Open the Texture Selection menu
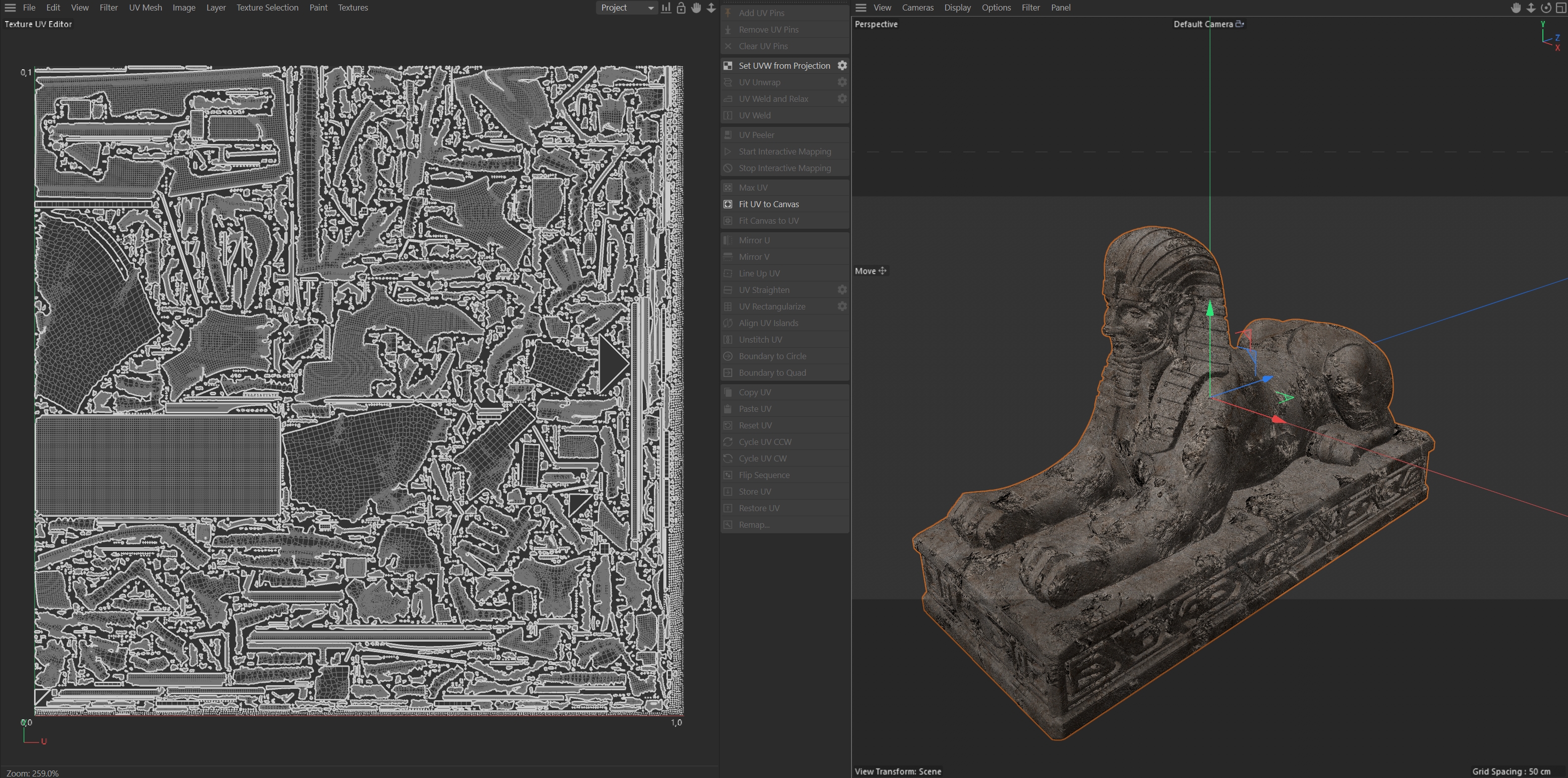 (267, 8)
